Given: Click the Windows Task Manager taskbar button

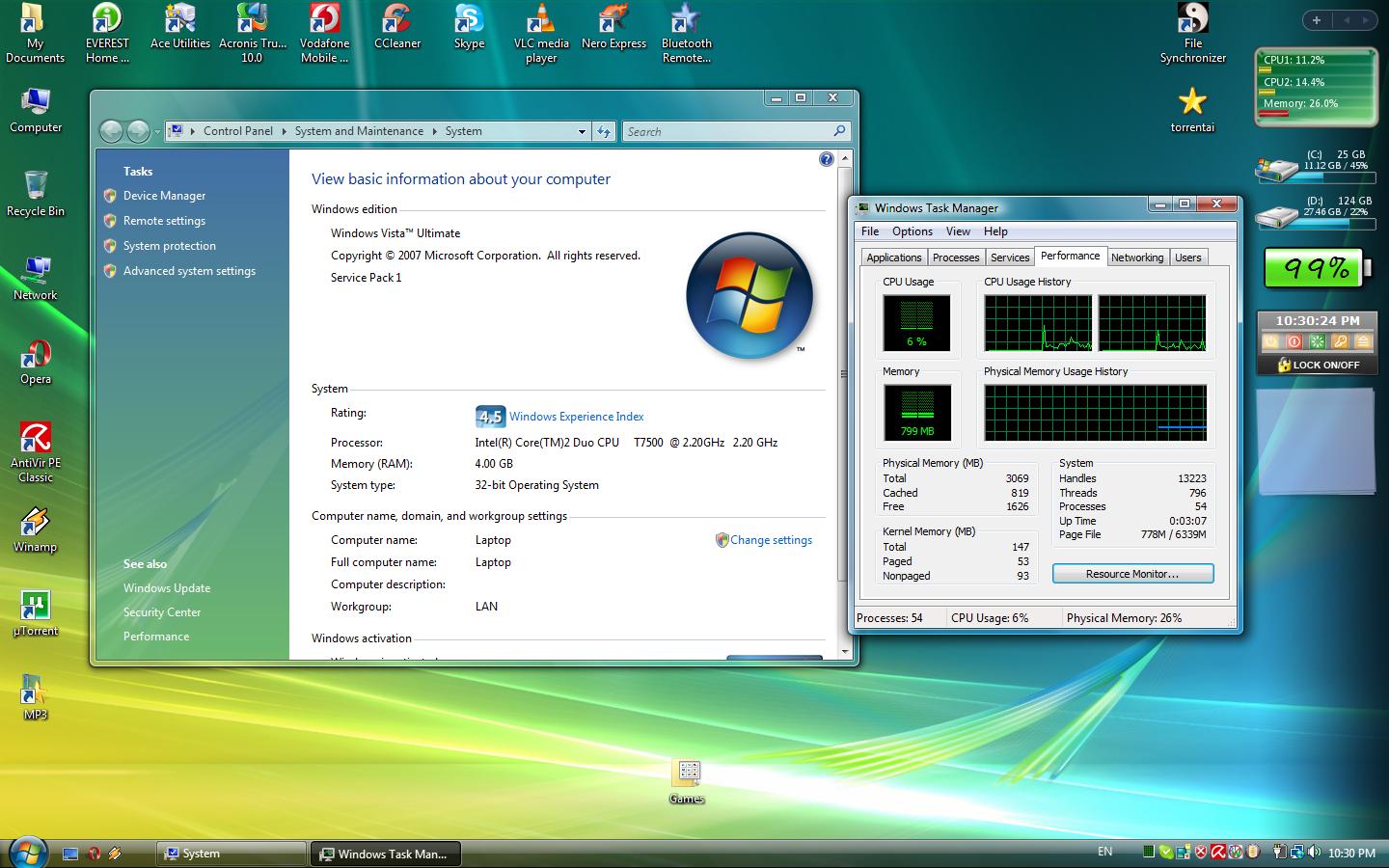Looking at the screenshot, I should tap(385, 854).
